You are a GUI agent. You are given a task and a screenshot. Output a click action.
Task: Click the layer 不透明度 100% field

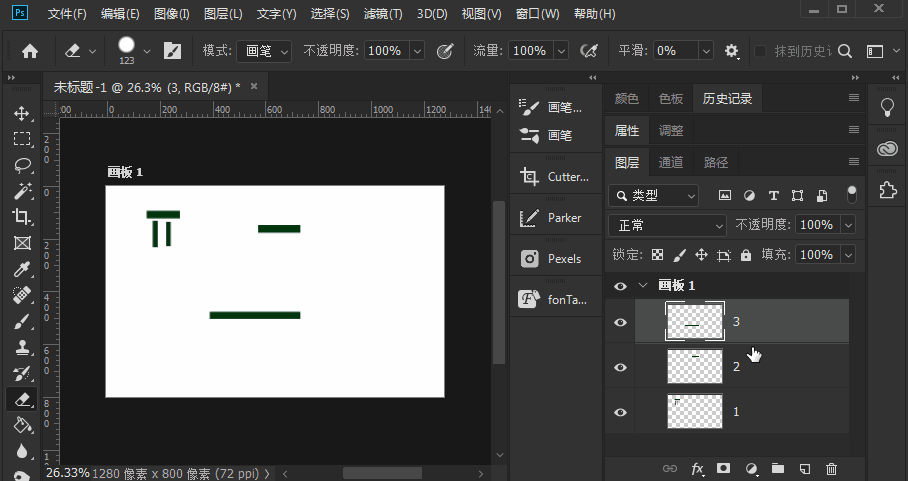pos(817,225)
